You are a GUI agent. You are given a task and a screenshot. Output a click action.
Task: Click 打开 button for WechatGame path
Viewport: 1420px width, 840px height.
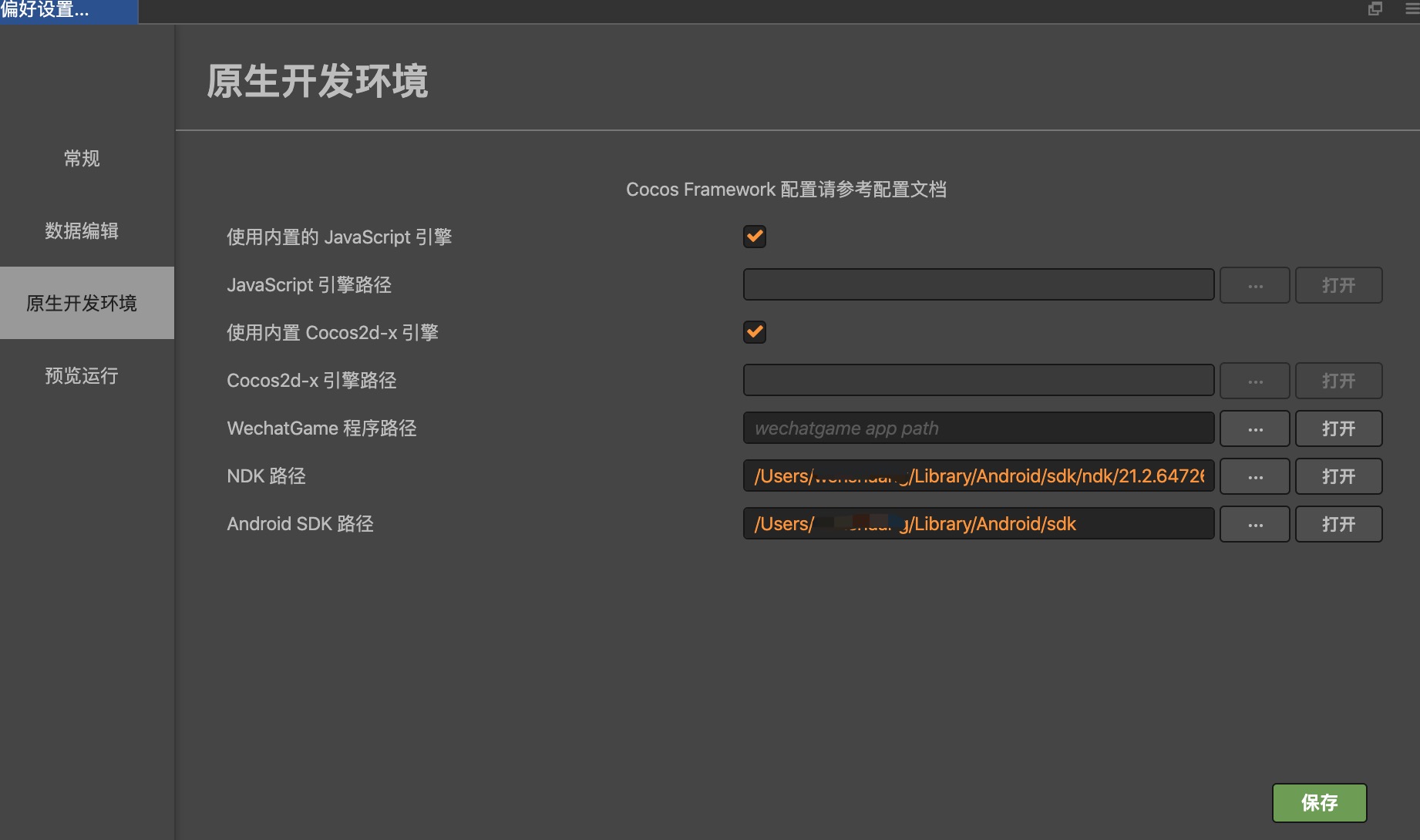(1338, 428)
